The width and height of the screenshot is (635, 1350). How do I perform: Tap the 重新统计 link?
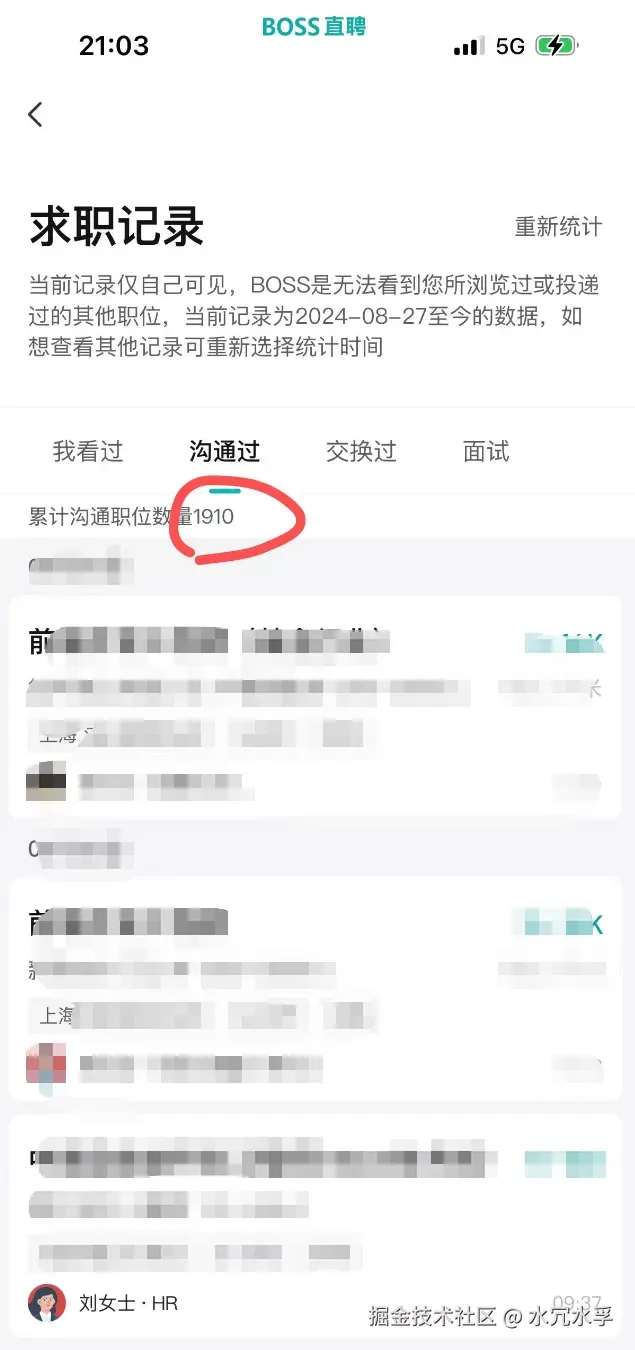(x=558, y=227)
